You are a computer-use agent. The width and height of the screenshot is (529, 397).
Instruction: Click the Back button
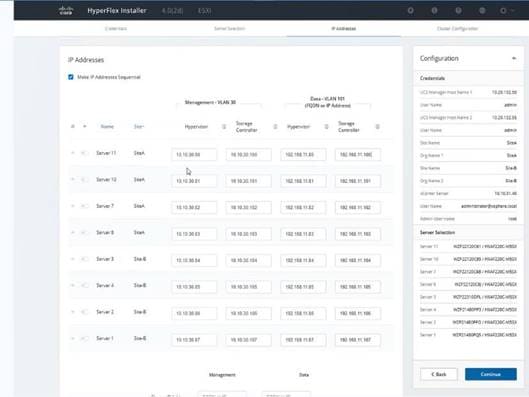(439, 374)
